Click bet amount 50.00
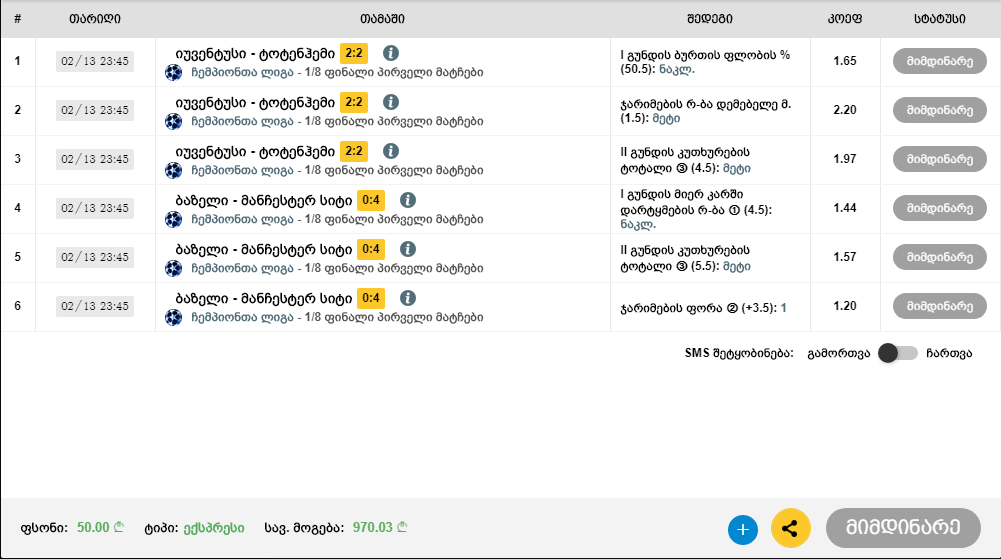 (x=100, y=528)
